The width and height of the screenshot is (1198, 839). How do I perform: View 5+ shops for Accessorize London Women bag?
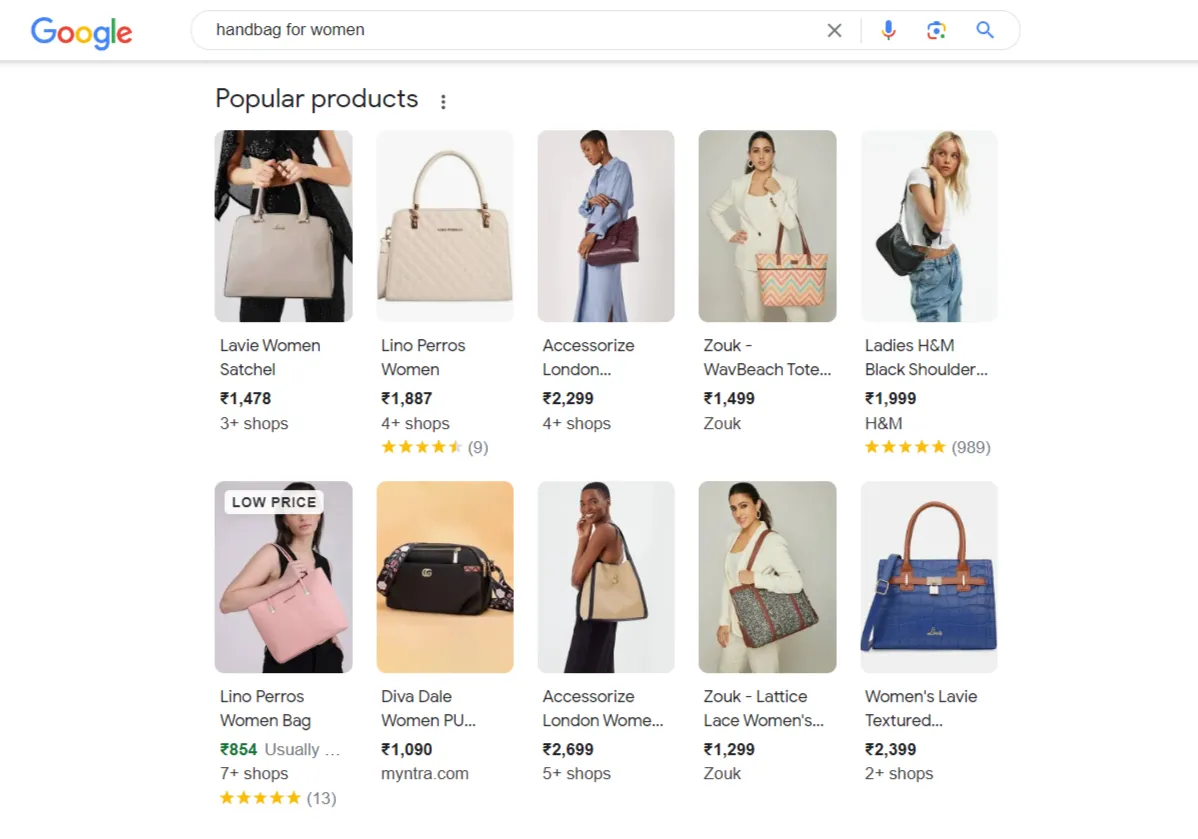(x=577, y=773)
